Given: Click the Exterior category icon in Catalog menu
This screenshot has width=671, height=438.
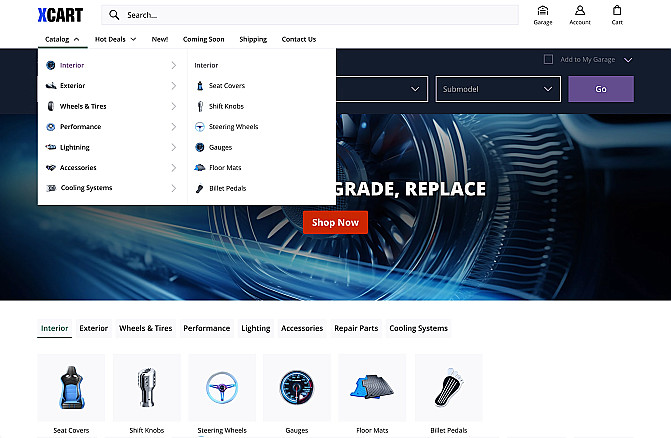Looking at the screenshot, I should pos(51,86).
